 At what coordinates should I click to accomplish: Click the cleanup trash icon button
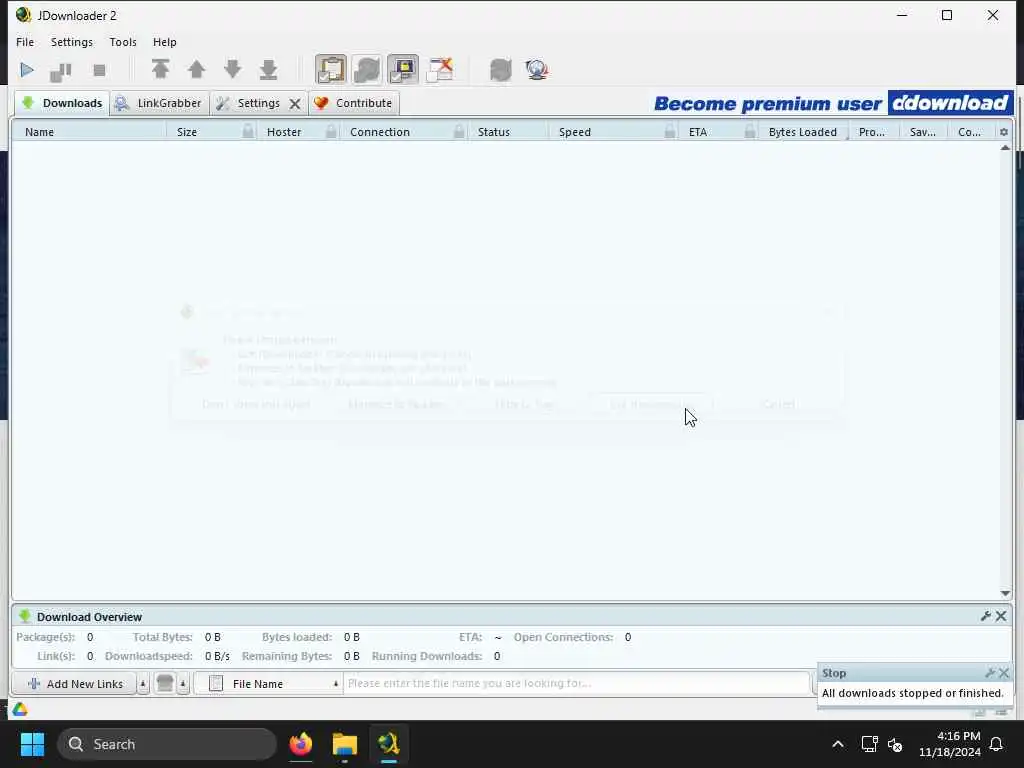pos(165,684)
